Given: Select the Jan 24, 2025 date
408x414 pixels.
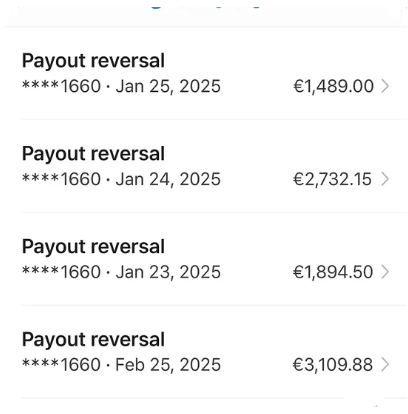Looking at the screenshot, I should click(168, 179).
